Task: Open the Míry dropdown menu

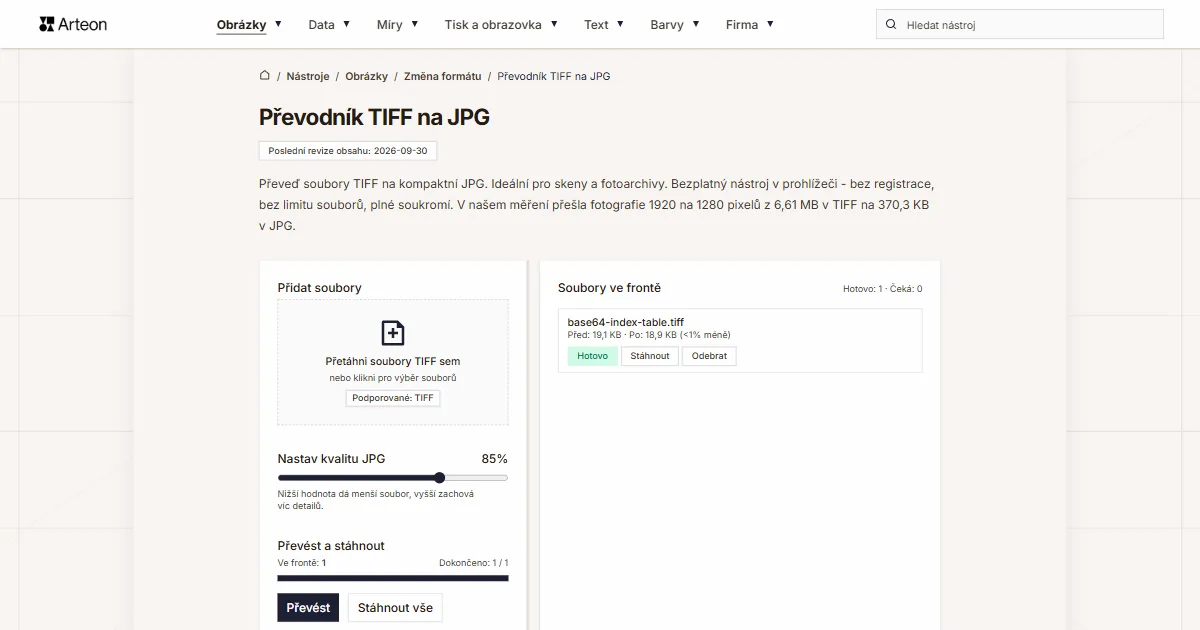Action: point(397,24)
